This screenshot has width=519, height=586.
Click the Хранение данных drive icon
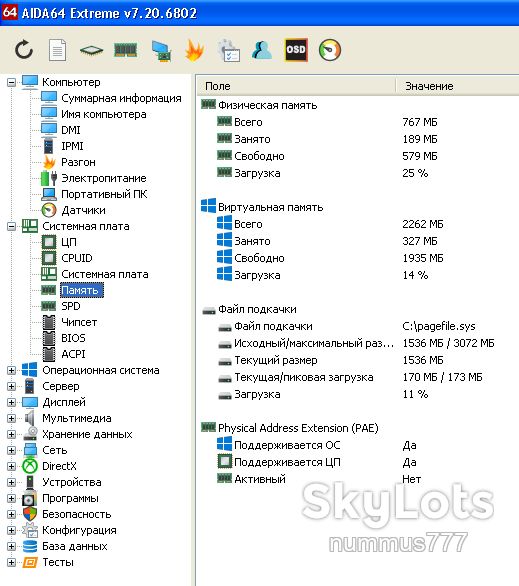(x=30, y=434)
